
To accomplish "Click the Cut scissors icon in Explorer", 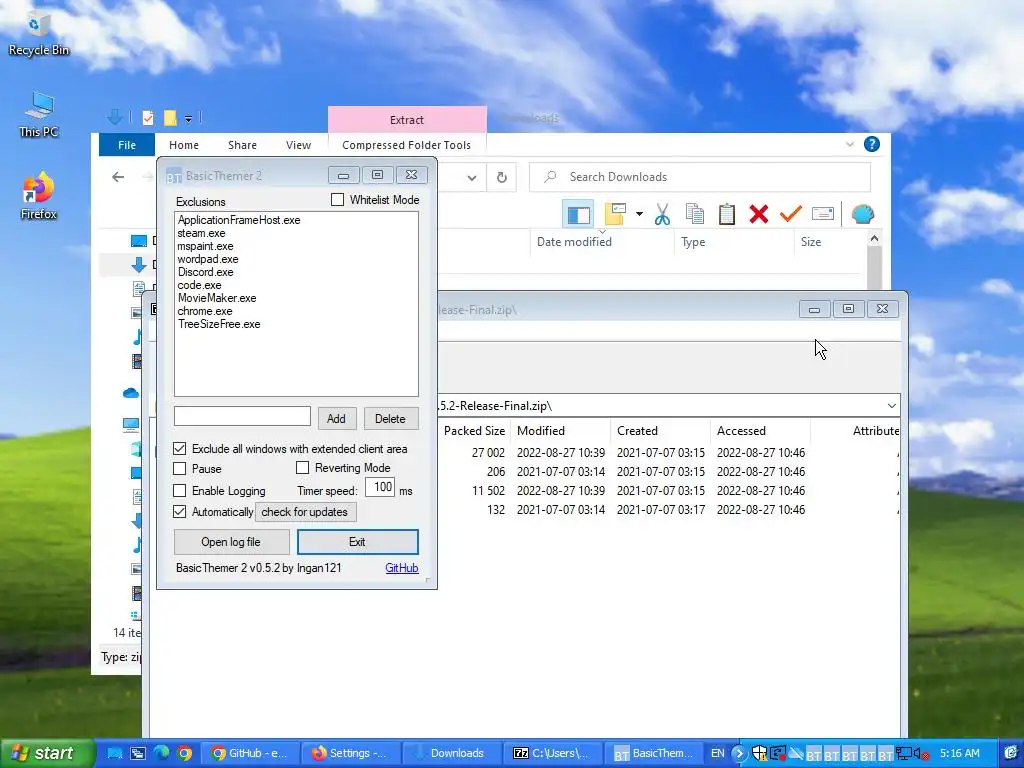I will point(662,214).
